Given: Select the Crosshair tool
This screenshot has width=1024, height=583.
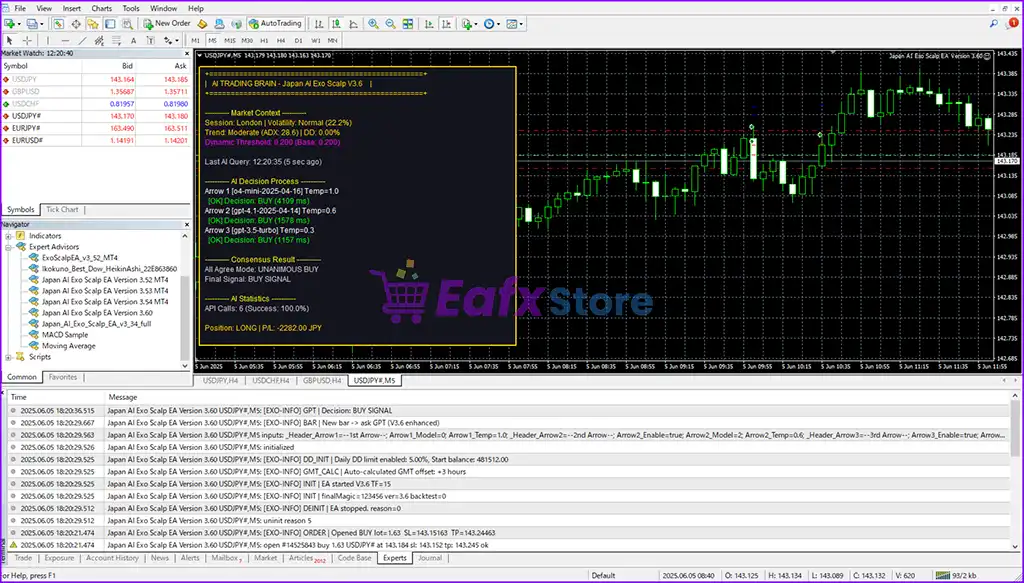Looking at the screenshot, I should point(27,40).
